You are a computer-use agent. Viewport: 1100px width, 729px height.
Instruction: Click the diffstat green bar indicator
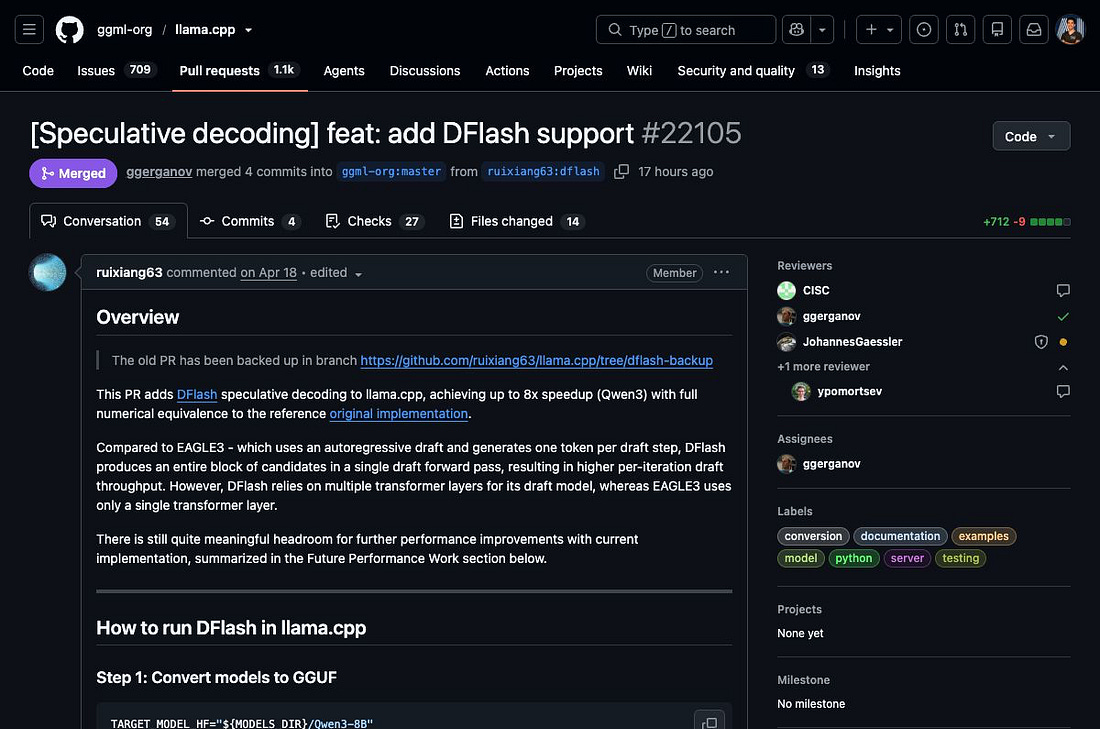tap(1050, 222)
